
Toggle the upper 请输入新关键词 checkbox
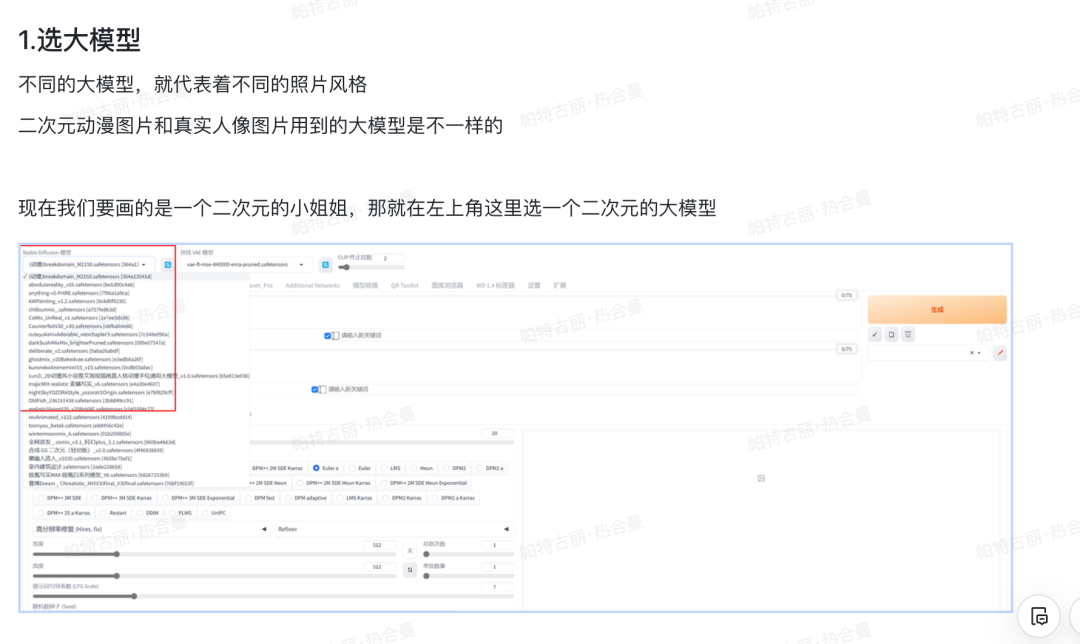pos(327,336)
